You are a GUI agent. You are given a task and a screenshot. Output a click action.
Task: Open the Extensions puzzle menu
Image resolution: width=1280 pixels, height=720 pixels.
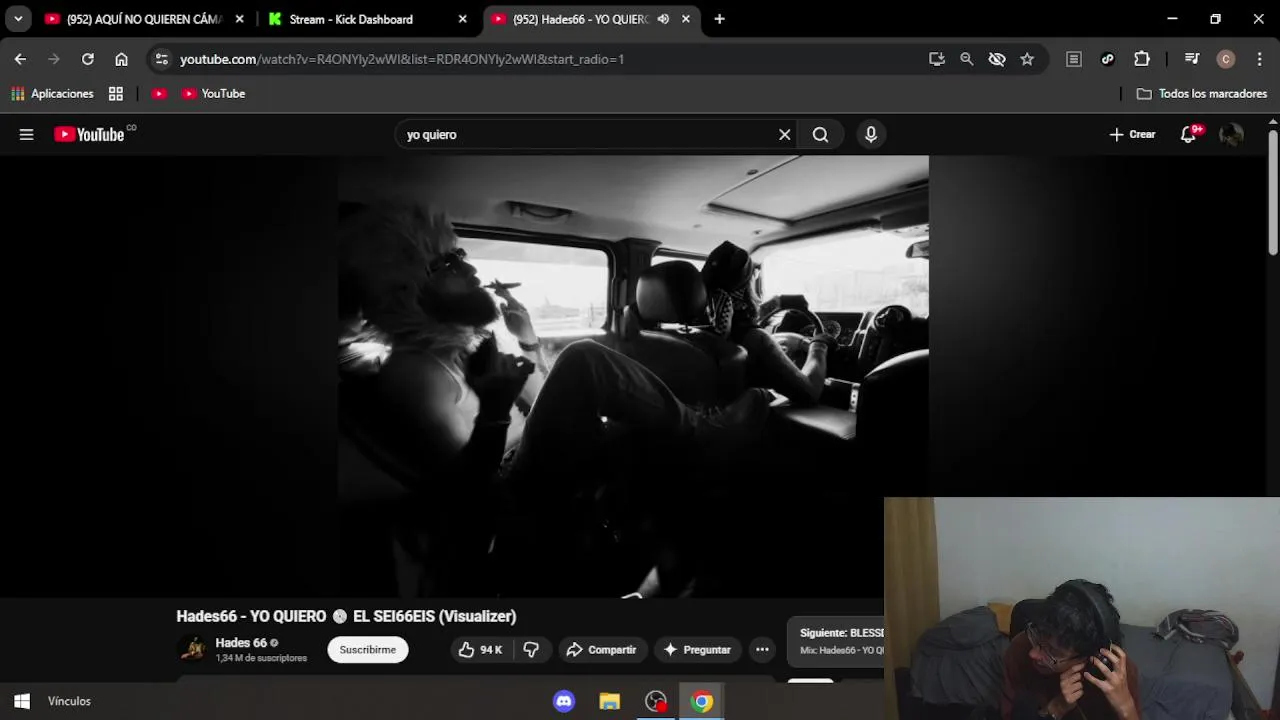click(1142, 59)
